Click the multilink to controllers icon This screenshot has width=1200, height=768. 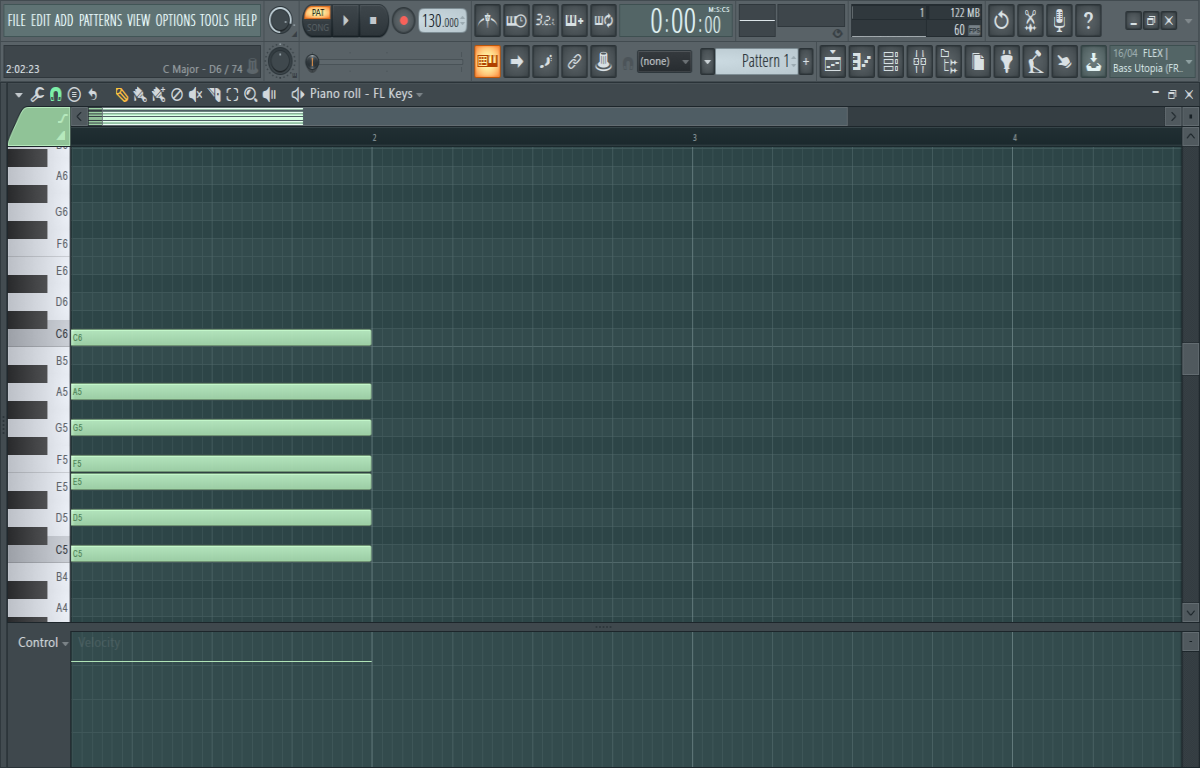(575, 61)
